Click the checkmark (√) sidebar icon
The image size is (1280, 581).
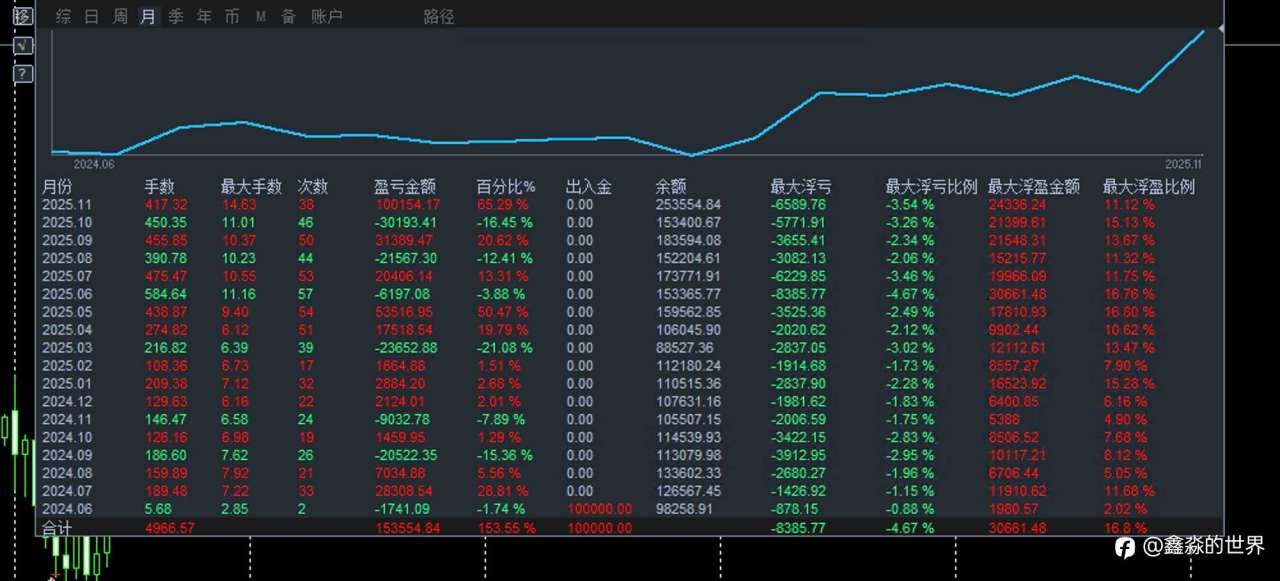coord(21,45)
